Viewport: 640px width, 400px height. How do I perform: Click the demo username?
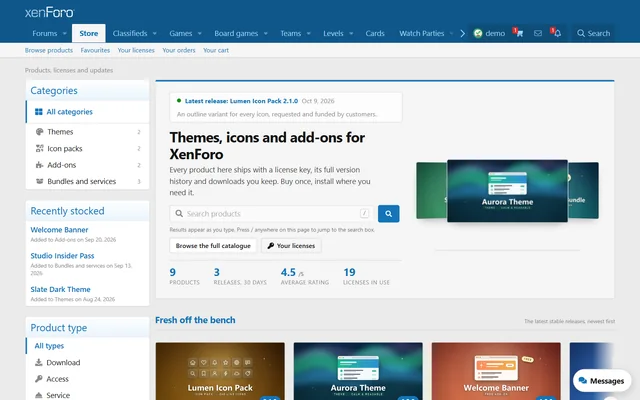[x=495, y=33]
